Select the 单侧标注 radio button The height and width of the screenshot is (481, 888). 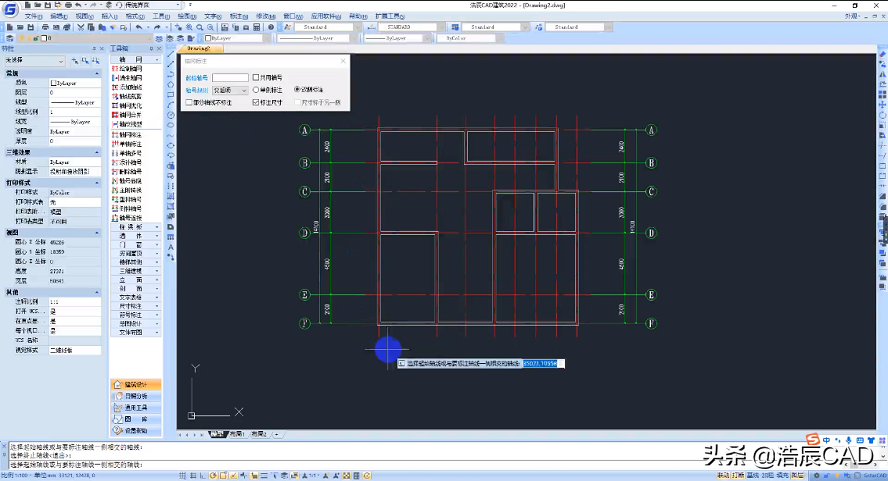[x=256, y=89]
